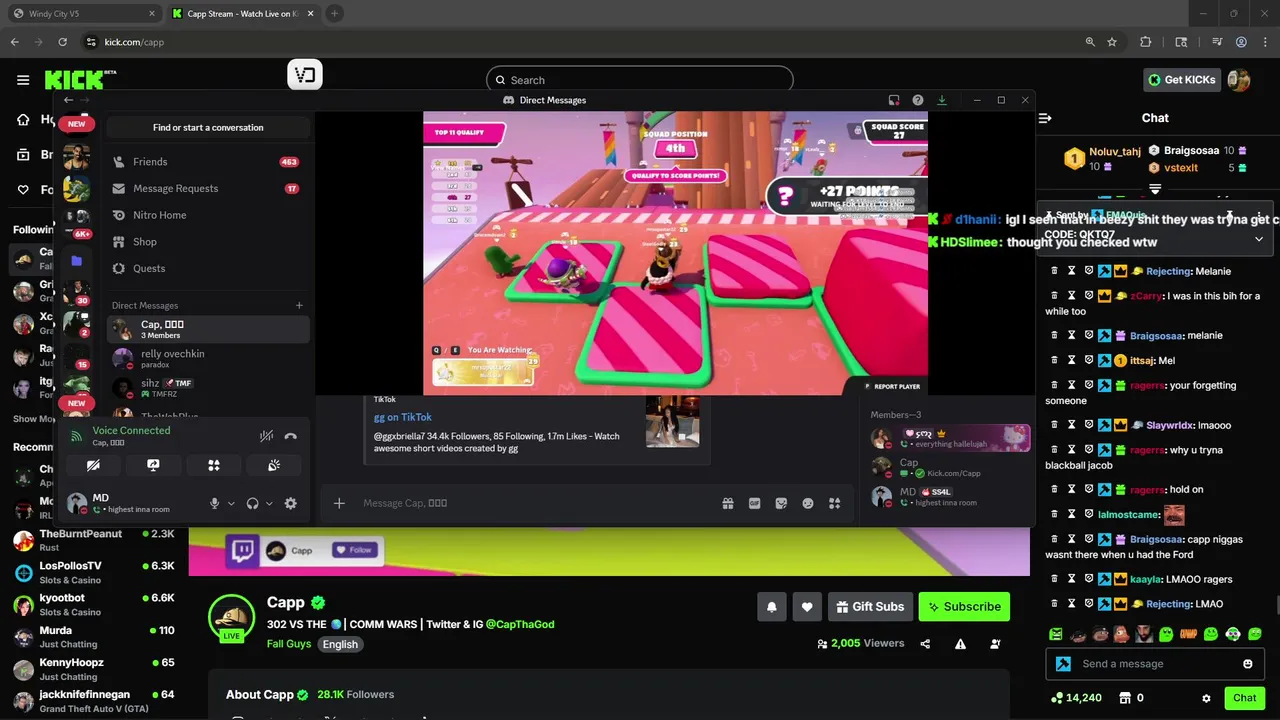The height and width of the screenshot is (720, 1280).
Task: Click the Kick search field
Action: pyautogui.click(x=640, y=80)
